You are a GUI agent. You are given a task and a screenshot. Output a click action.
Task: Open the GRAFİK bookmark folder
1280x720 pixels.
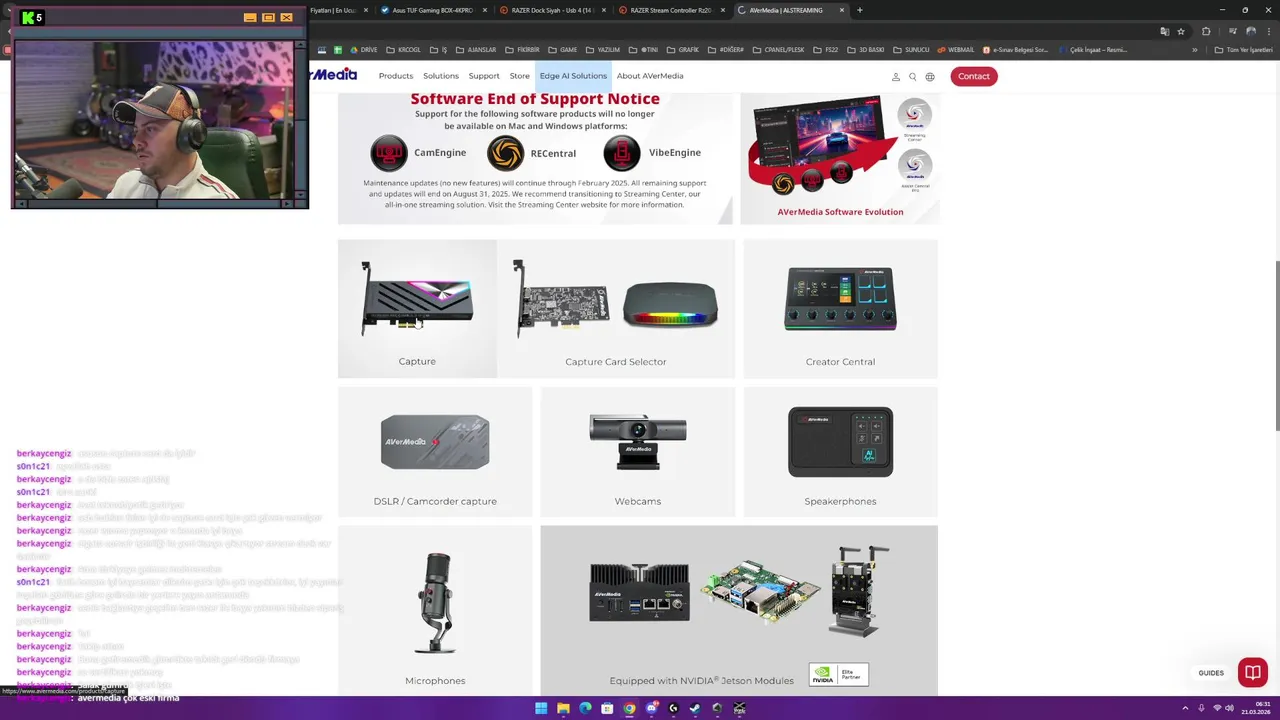683,50
